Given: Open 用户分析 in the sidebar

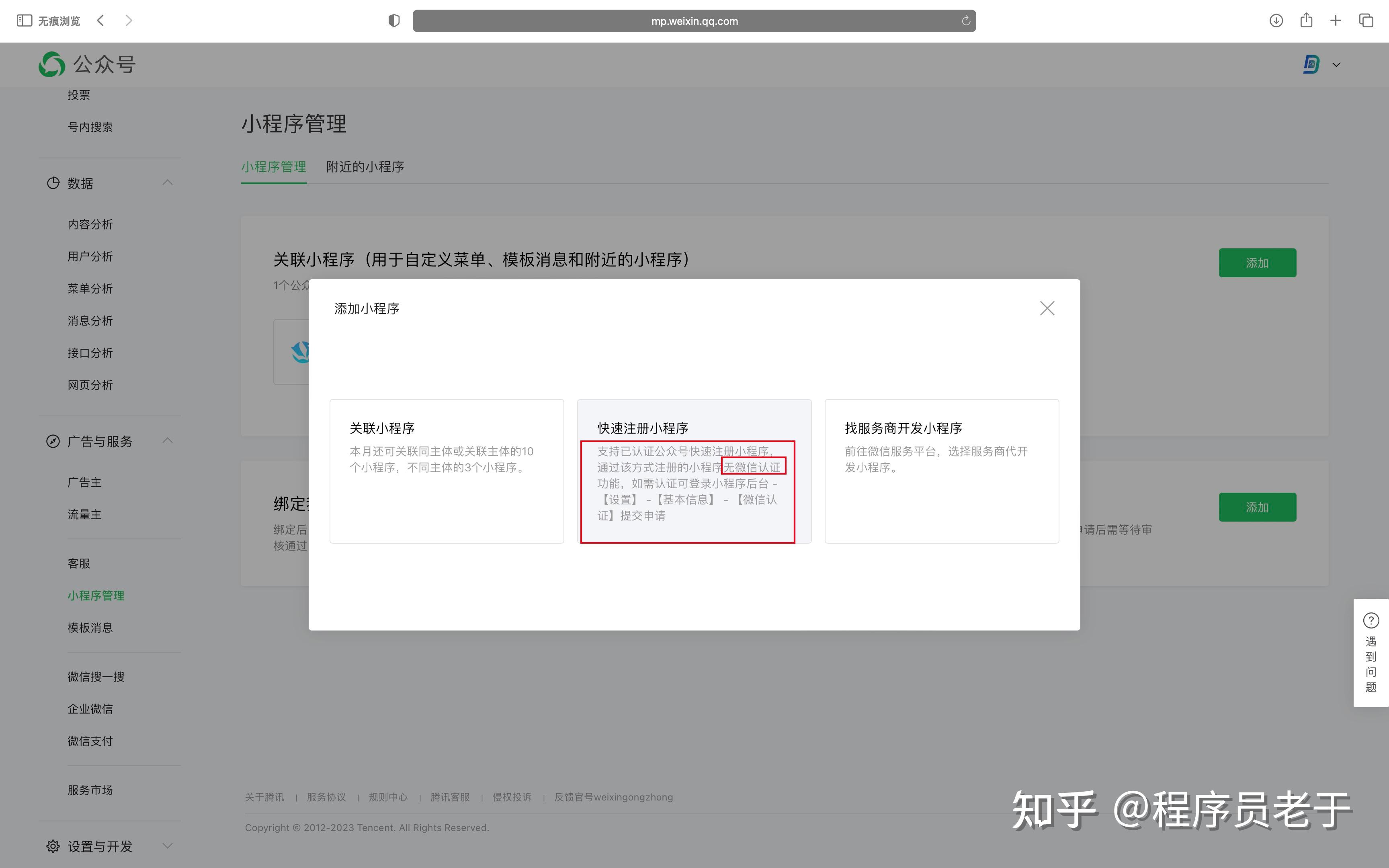Looking at the screenshot, I should click(x=90, y=257).
